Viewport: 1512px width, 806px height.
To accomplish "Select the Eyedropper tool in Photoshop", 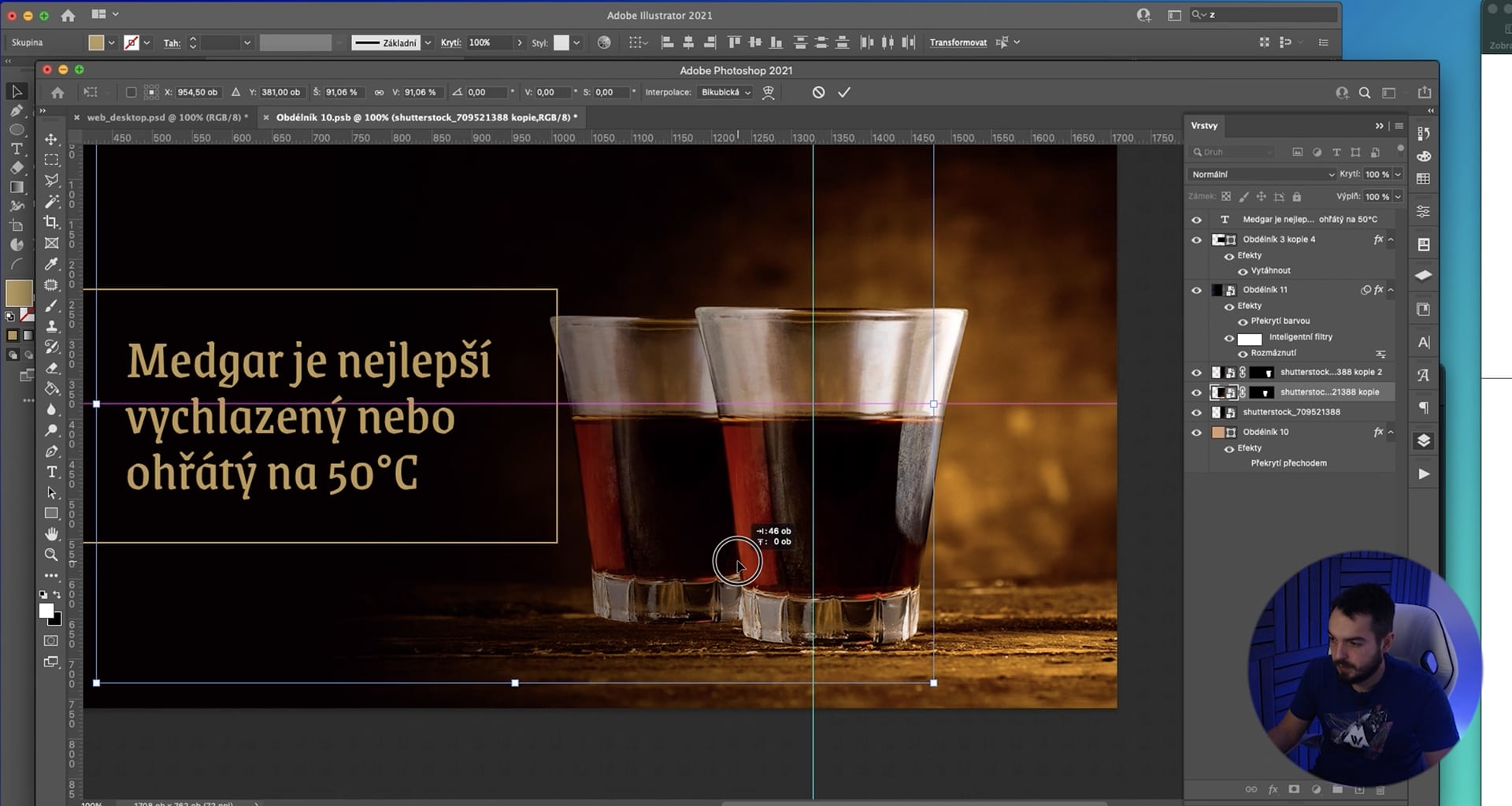I will [51, 264].
